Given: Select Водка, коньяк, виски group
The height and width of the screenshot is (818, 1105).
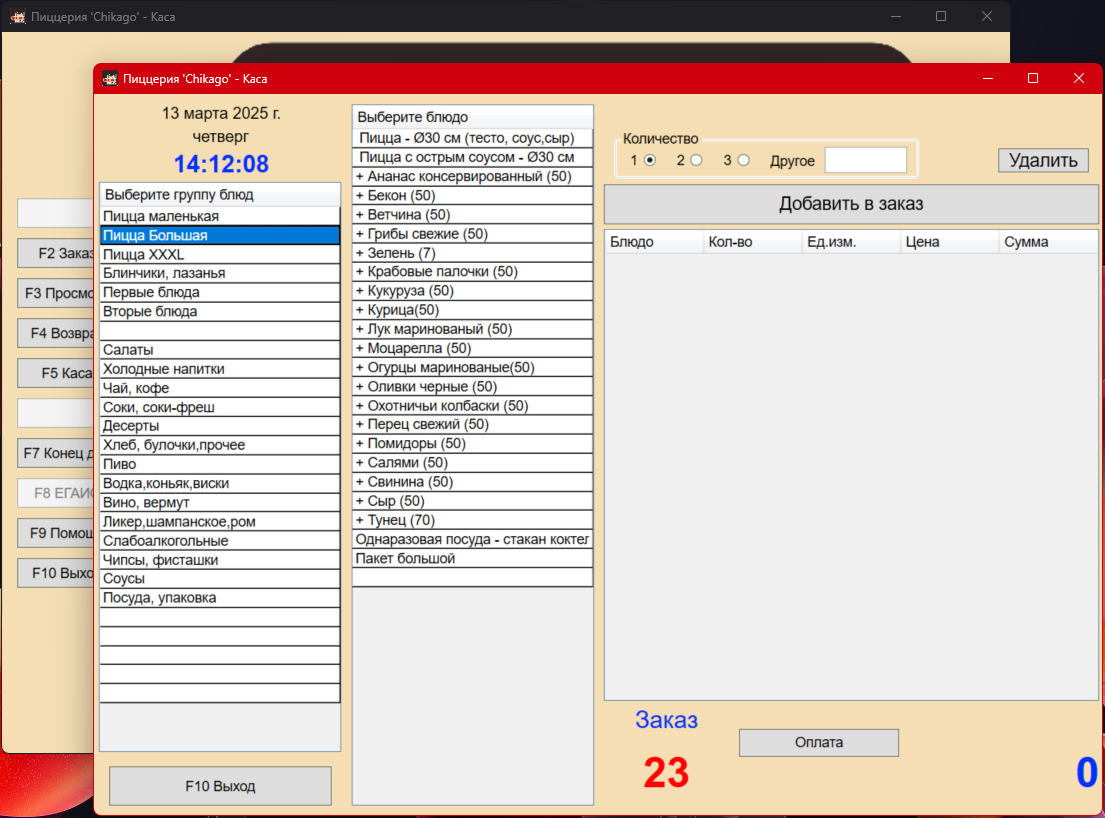Looking at the screenshot, I should 220,483.
